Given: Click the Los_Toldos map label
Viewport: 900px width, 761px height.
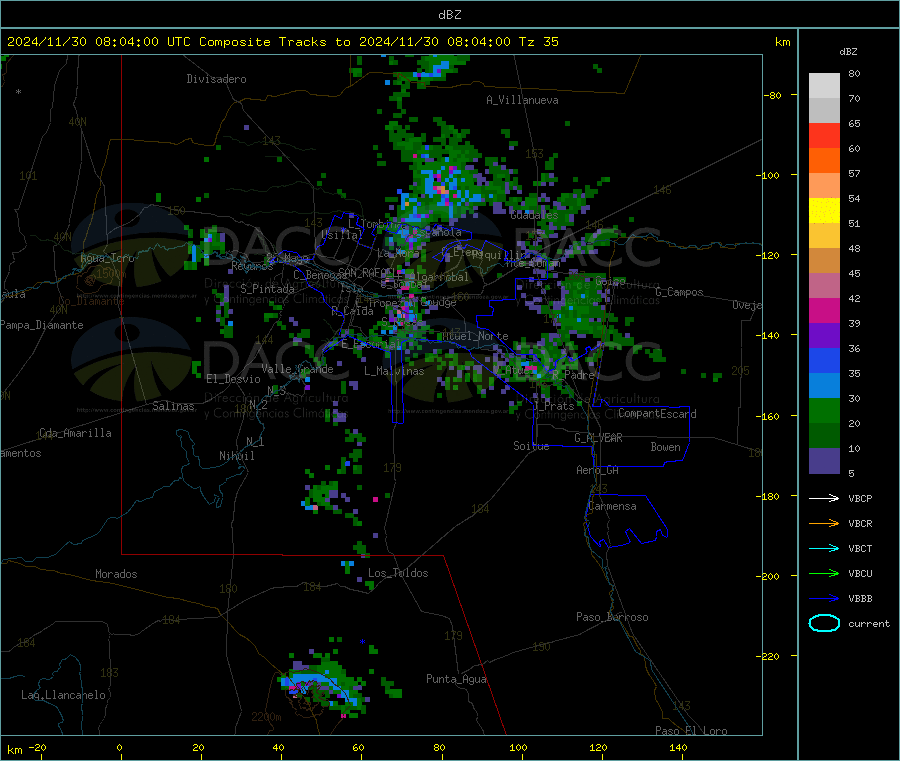Looking at the screenshot, I should [x=398, y=573].
